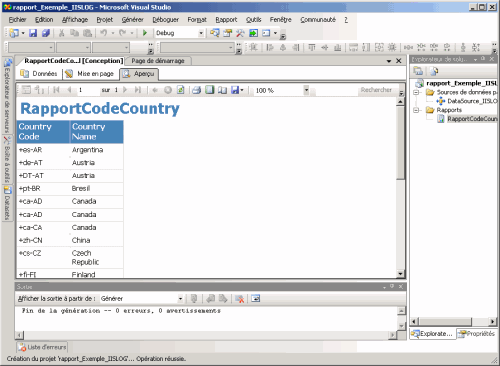Screen dimensions: 500x366
Task: Click the Redo arrow icon
Action: click(x=123, y=33)
